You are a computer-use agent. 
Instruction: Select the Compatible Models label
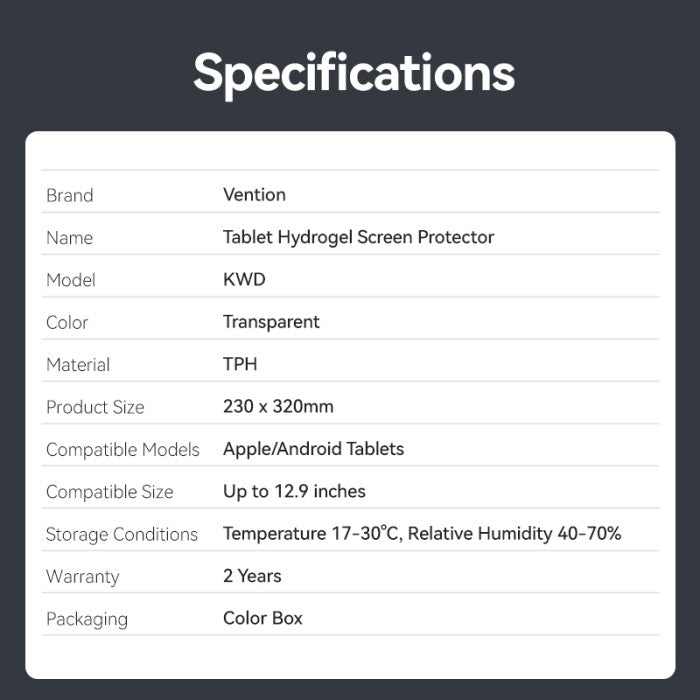[x=123, y=450]
